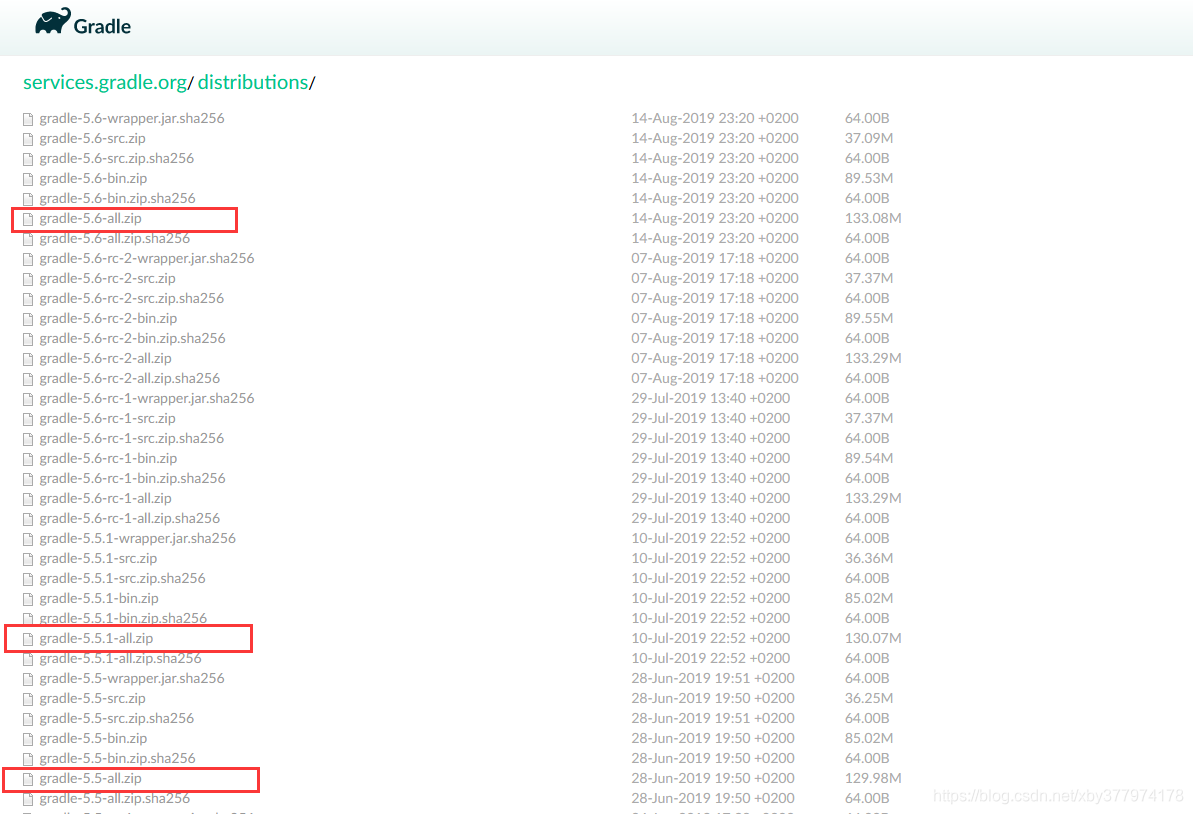Viewport: 1193px width, 814px height.
Task: Download gradle-5.6-rc-1-bin.zip
Action: 108,458
